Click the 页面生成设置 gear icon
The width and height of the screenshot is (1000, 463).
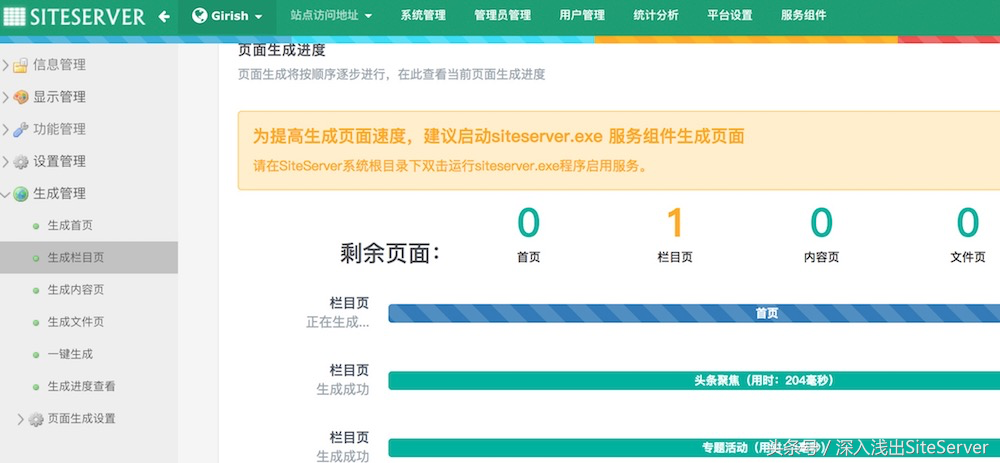36,419
